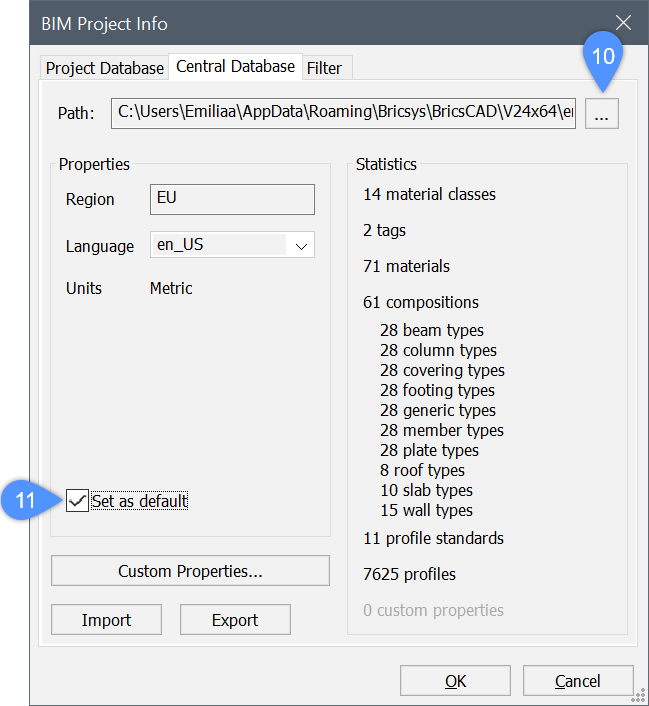Image resolution: width=649 pixels, height=706 pixels.
Task: Switch to the Project Database tab
Action: click(104, 68)
